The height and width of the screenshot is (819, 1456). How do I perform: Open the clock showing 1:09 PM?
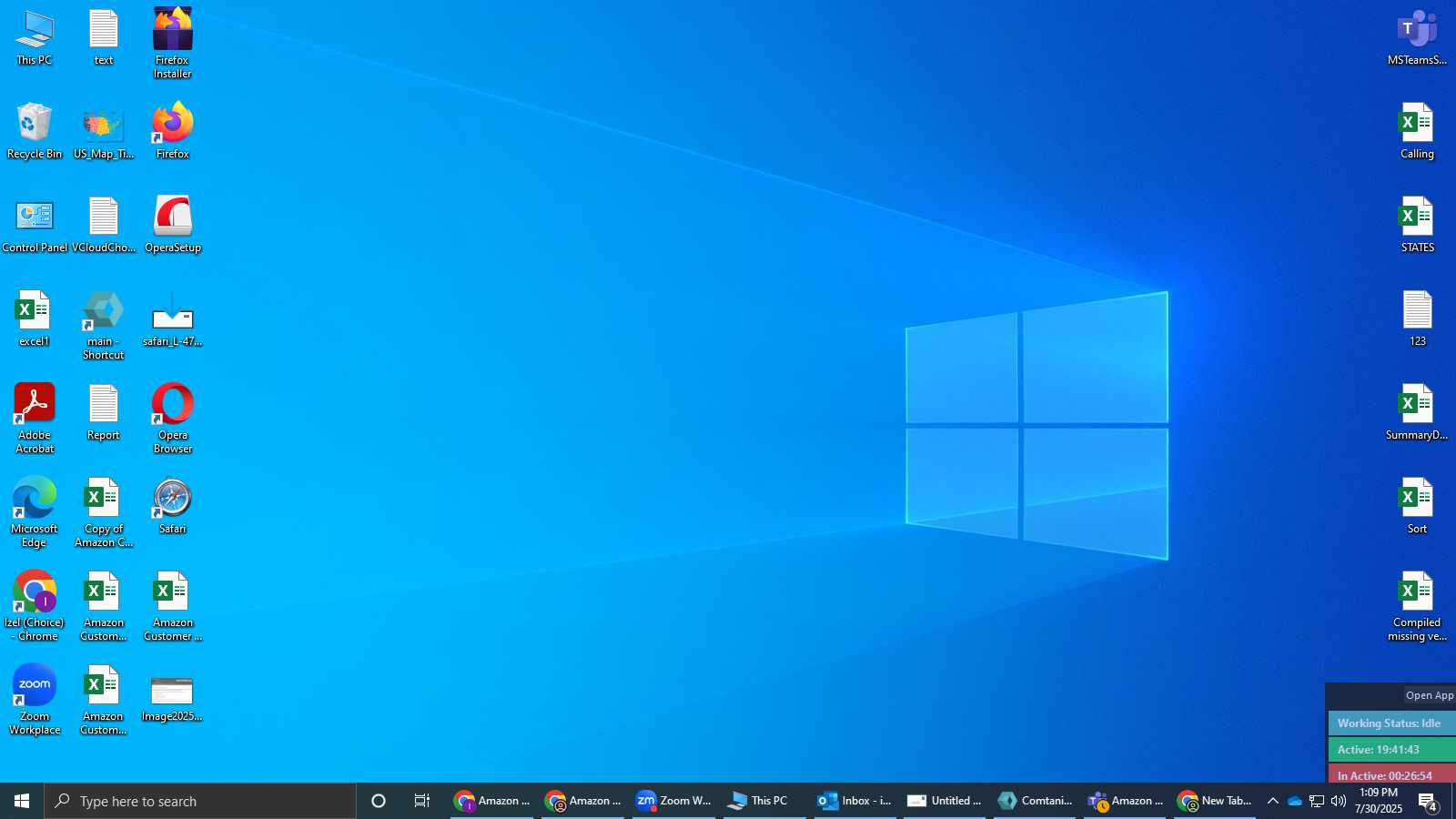point(1378,801)
